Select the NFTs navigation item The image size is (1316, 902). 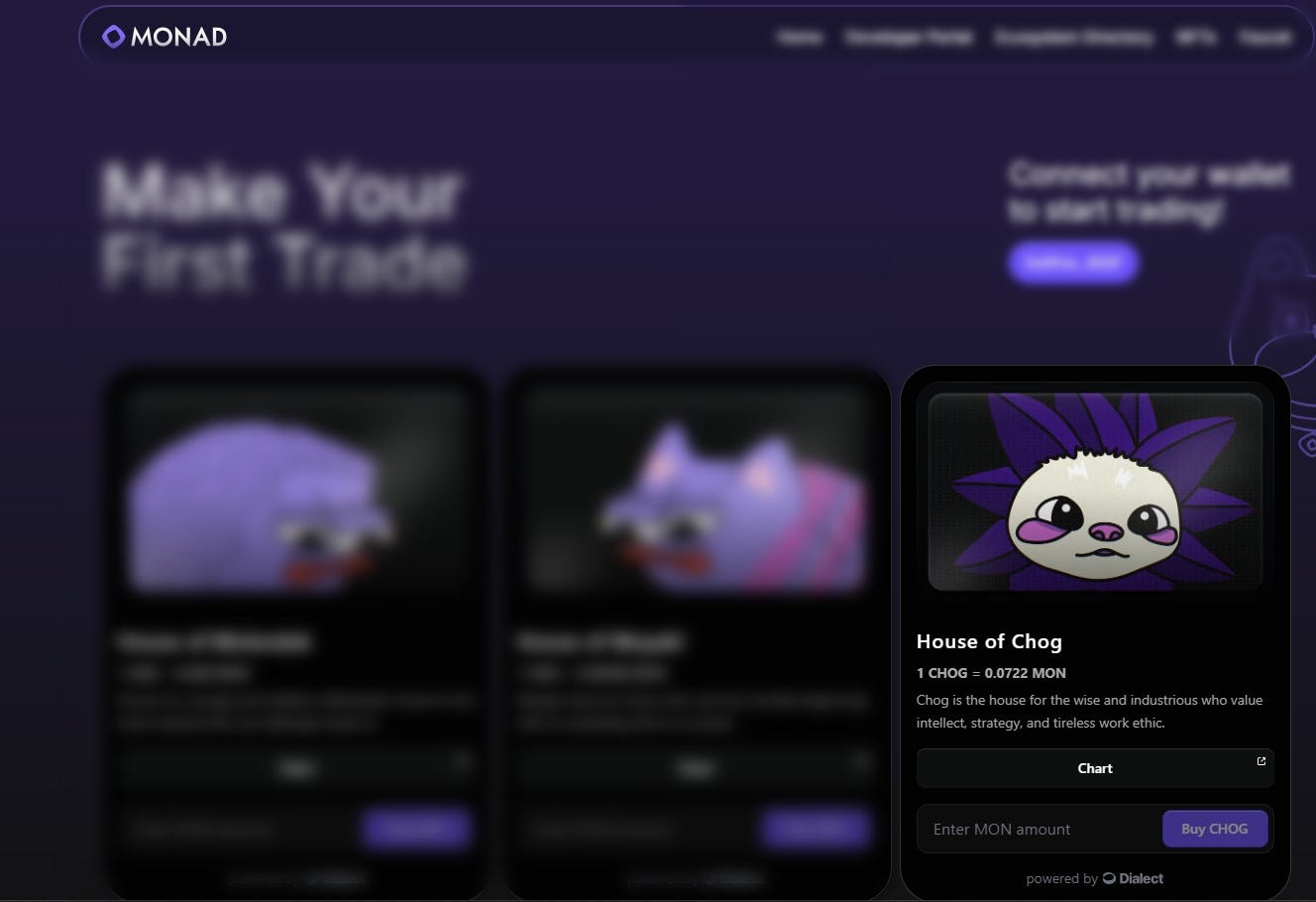[1196, 38]
